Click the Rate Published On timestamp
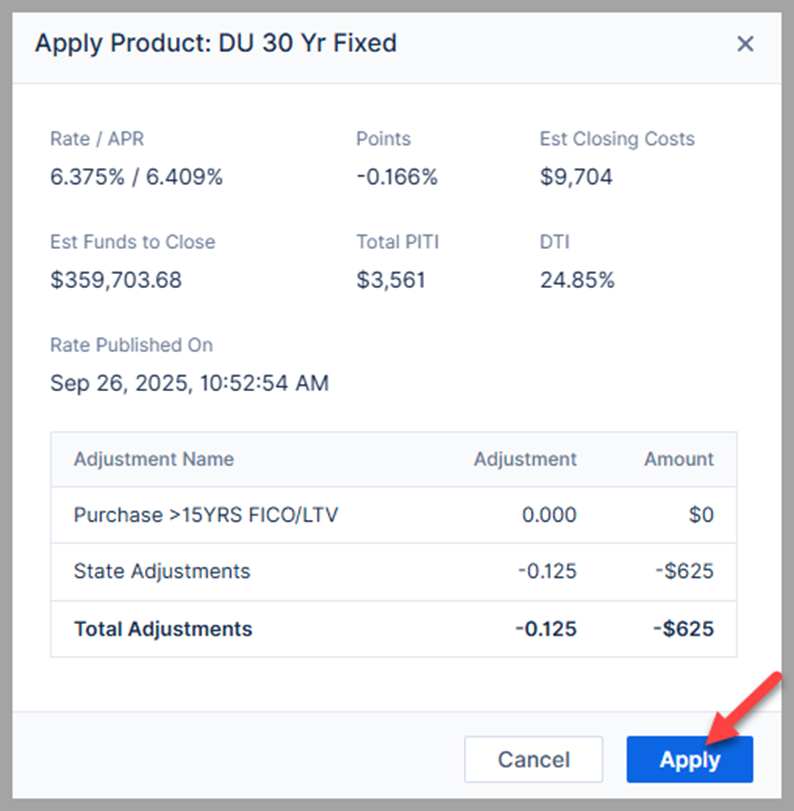Viewport: 794px width, 811px height. [189, 383]
